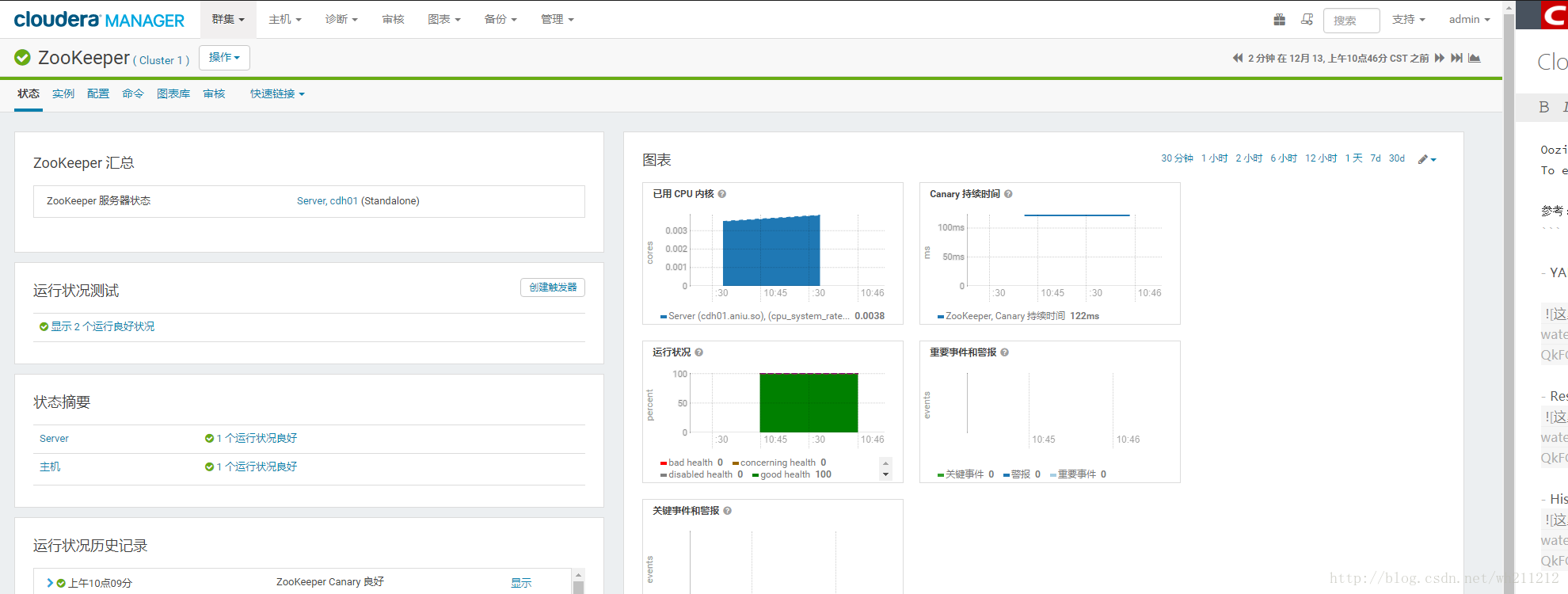Switch to the 命令 tab

[x=133, y=93]
